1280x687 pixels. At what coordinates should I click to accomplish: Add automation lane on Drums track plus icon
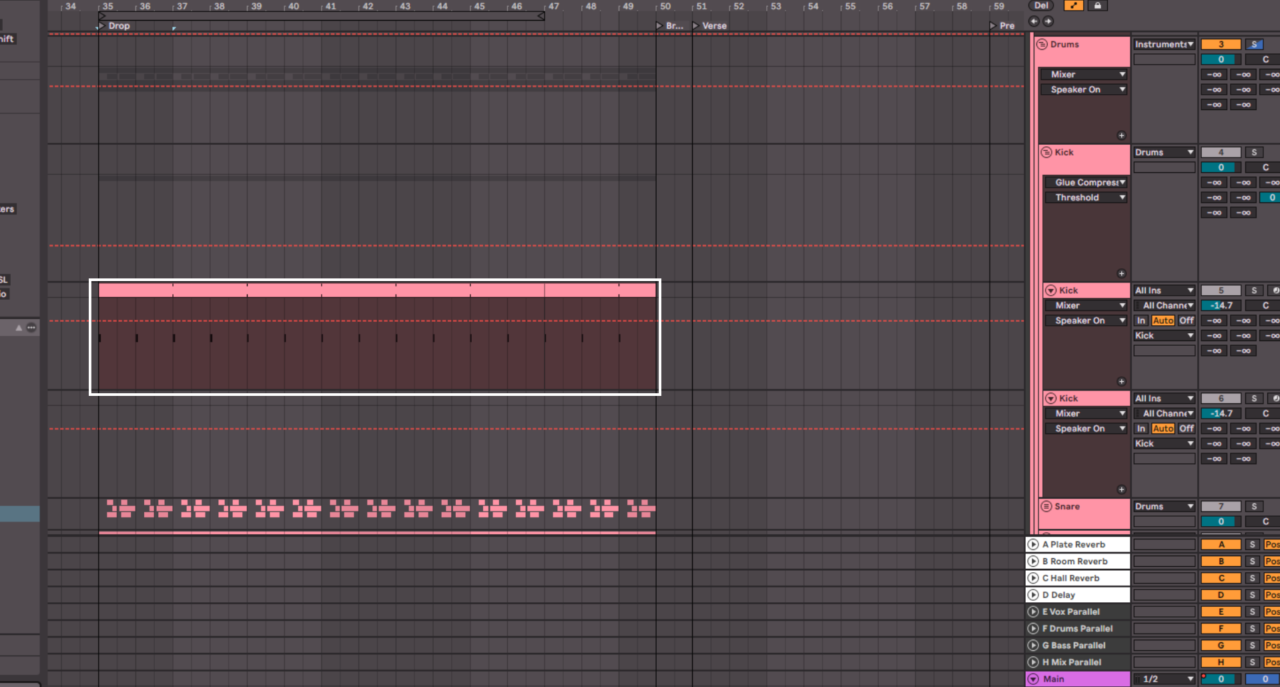(1121, 135)
